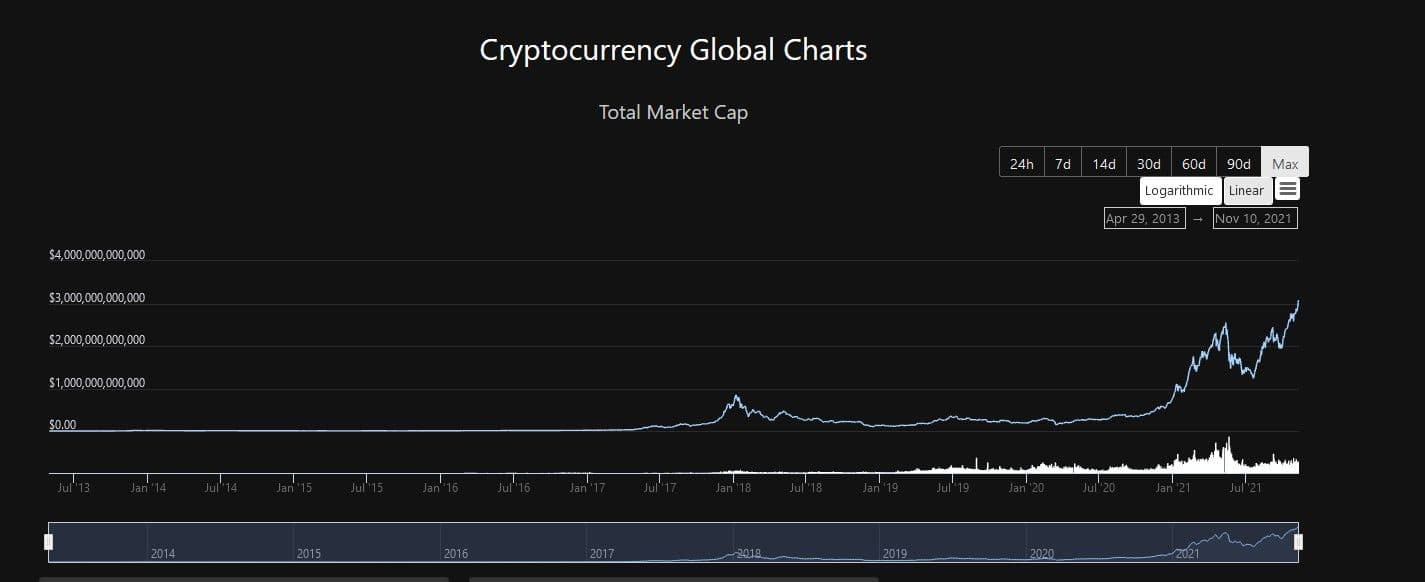Click the Cryptocurrency Global Charts heading
This screenshot has height=582, width=1425.
point(673,50)
